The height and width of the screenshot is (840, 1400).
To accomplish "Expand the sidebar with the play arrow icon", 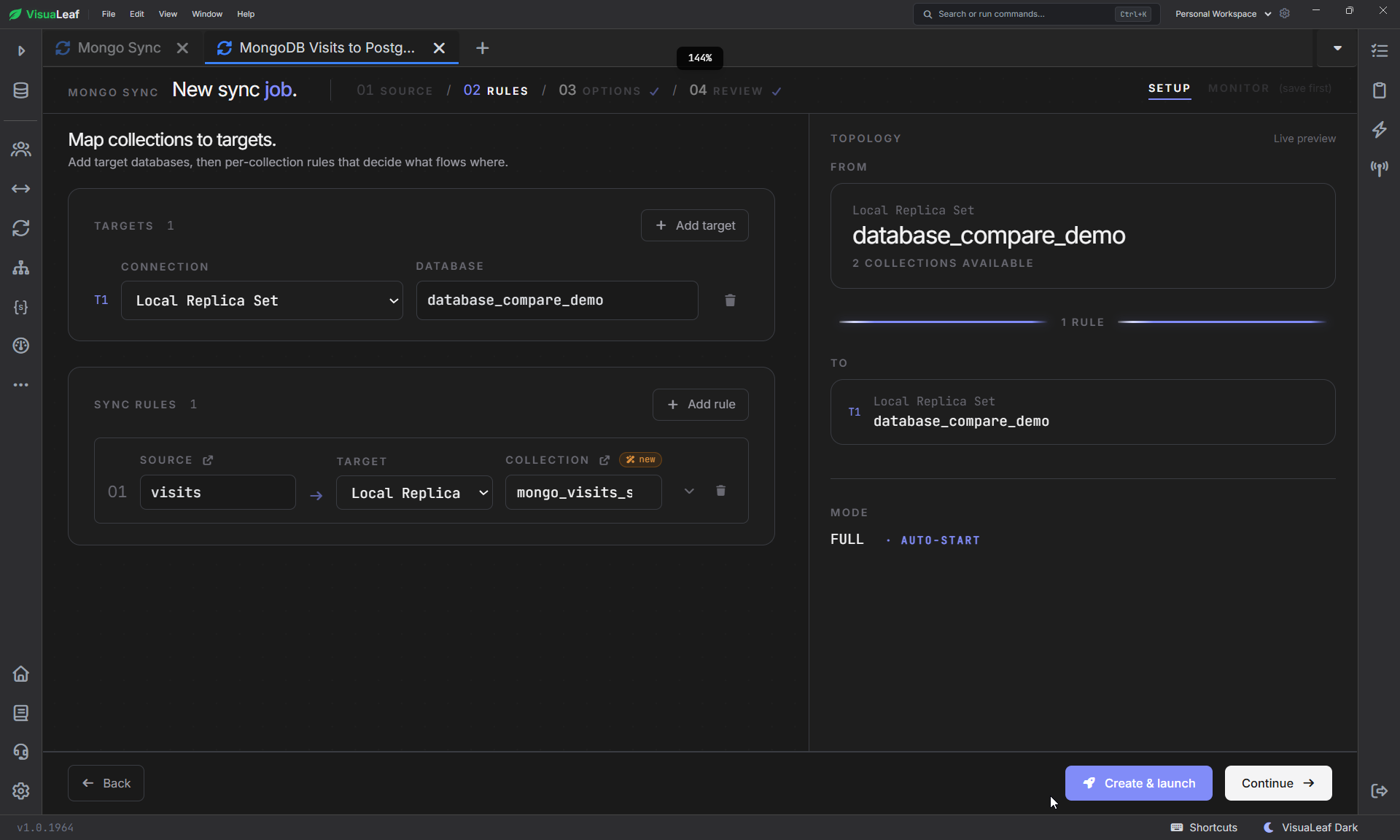I will (21, 51).
